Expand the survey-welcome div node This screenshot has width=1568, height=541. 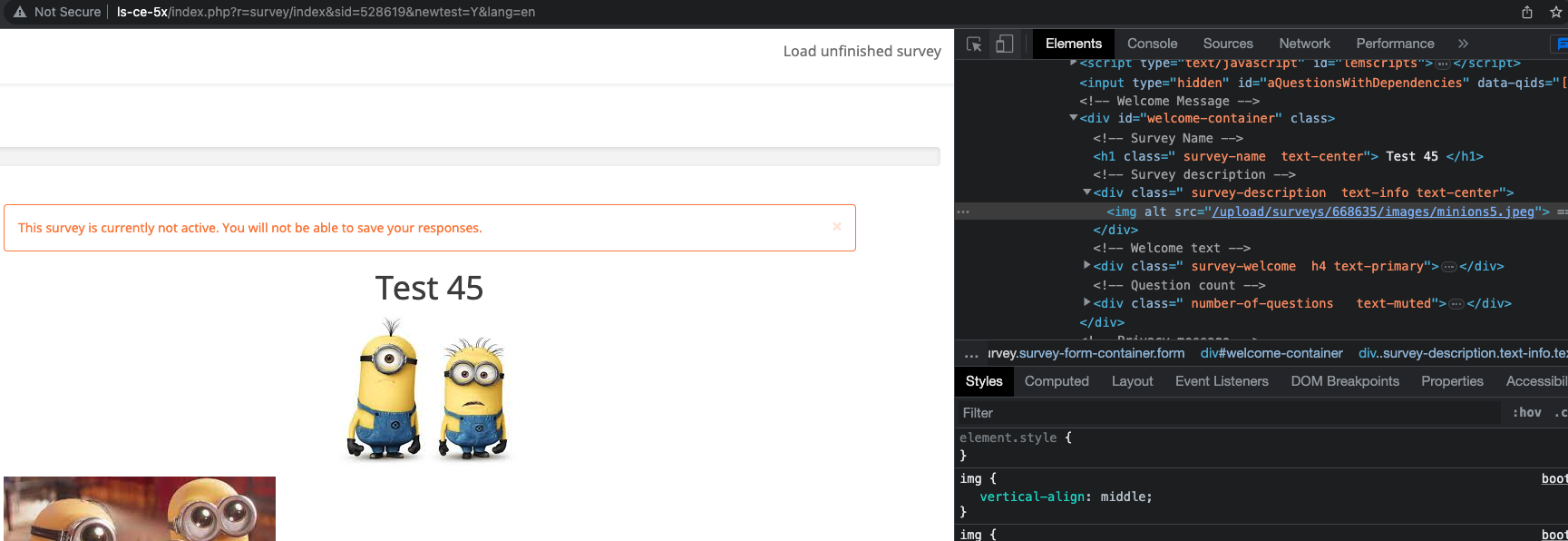(1087, 266)
